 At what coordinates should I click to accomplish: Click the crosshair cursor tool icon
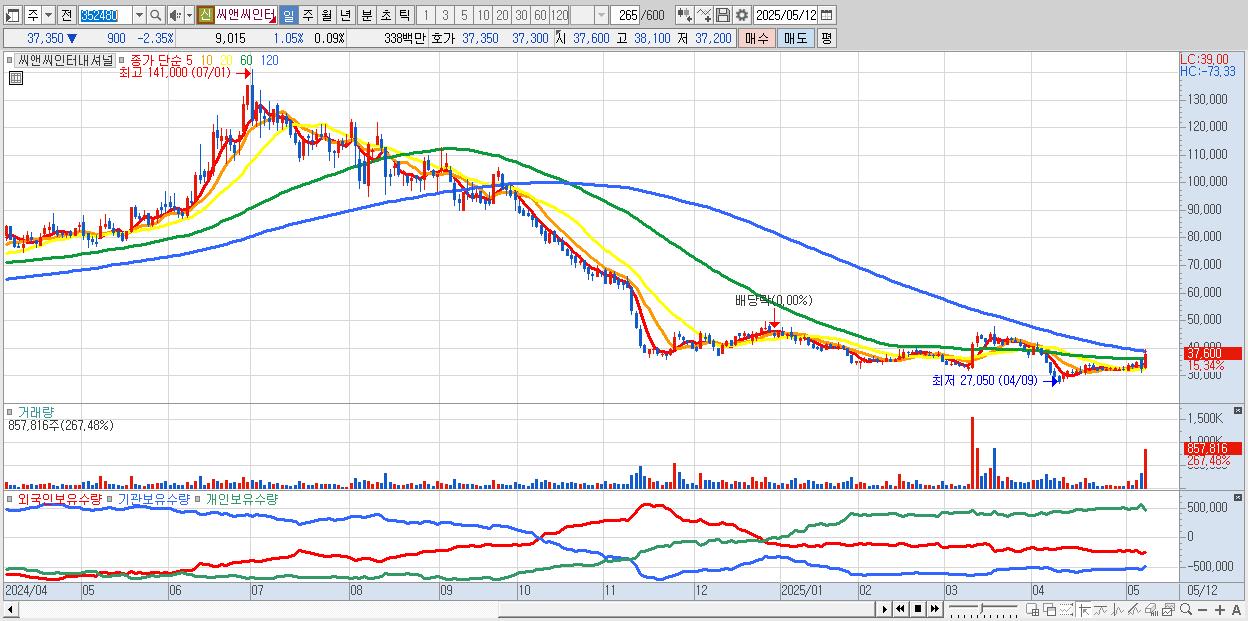[x=1084, y=610]
